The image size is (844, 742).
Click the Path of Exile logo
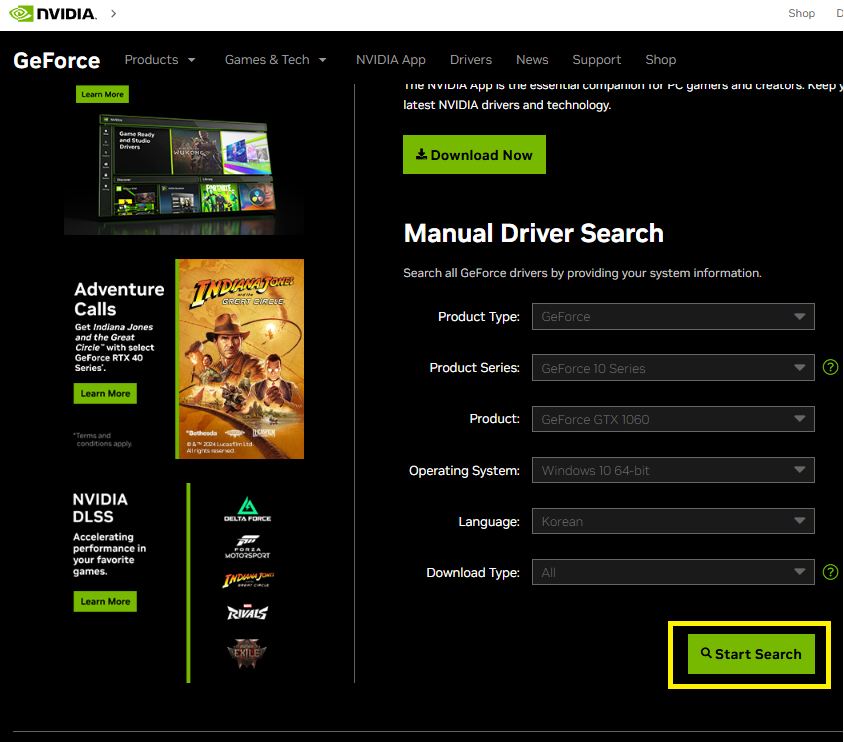click(247, 653)
